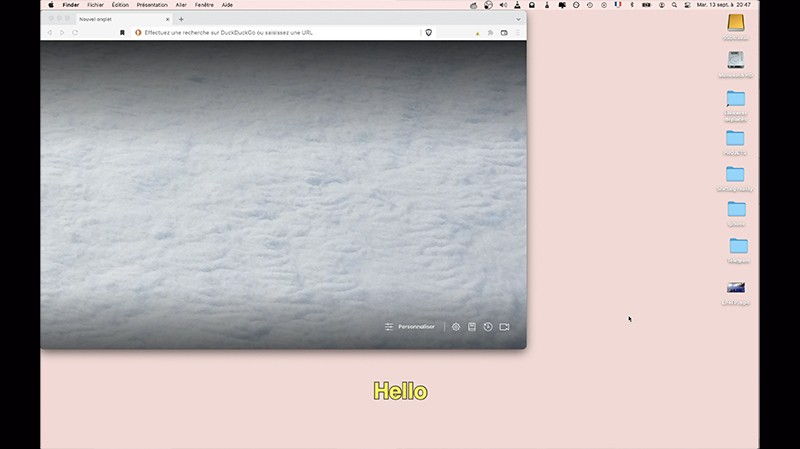Start Brave Talk video camera icon
The height and width of the screenshot is (449, 800).
point(504,327)
